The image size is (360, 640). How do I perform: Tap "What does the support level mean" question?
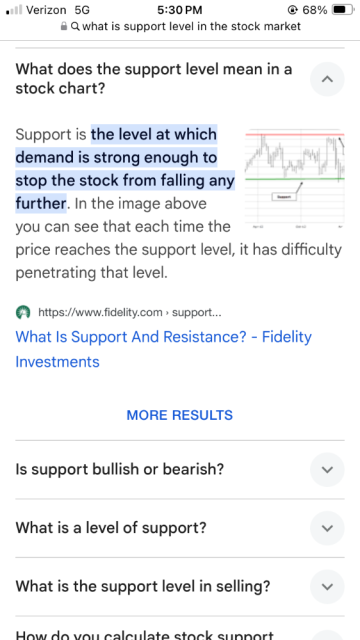coord(154,79)
